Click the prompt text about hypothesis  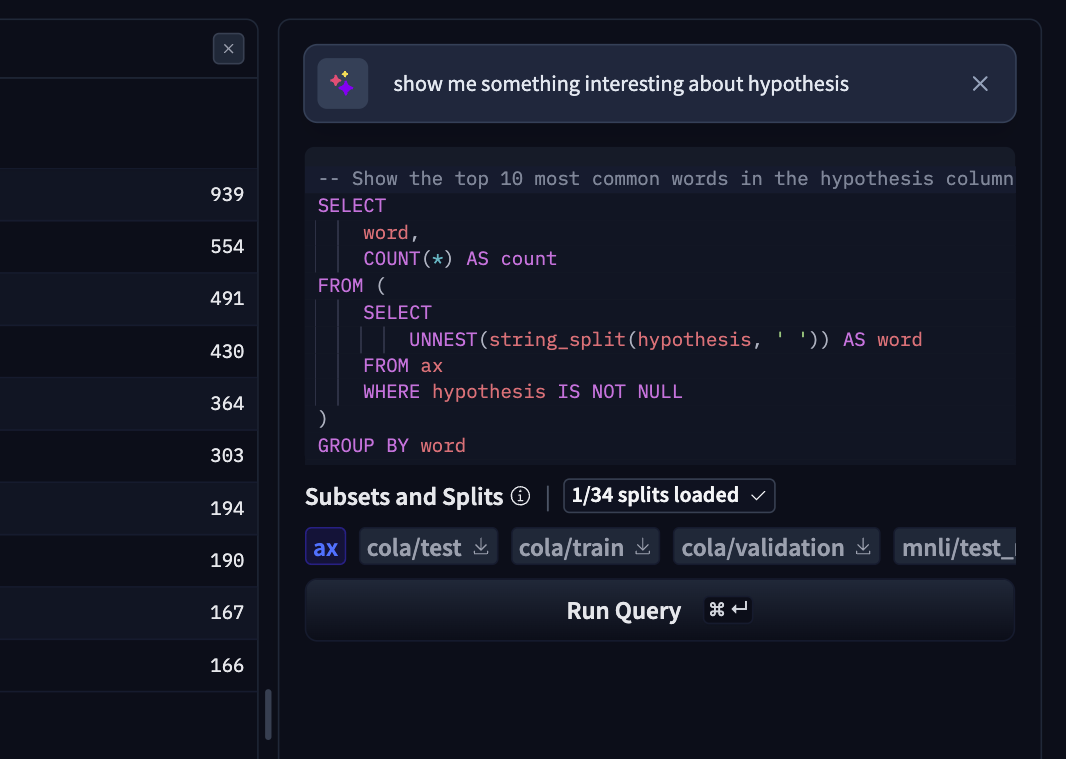(x=620, y=84)
